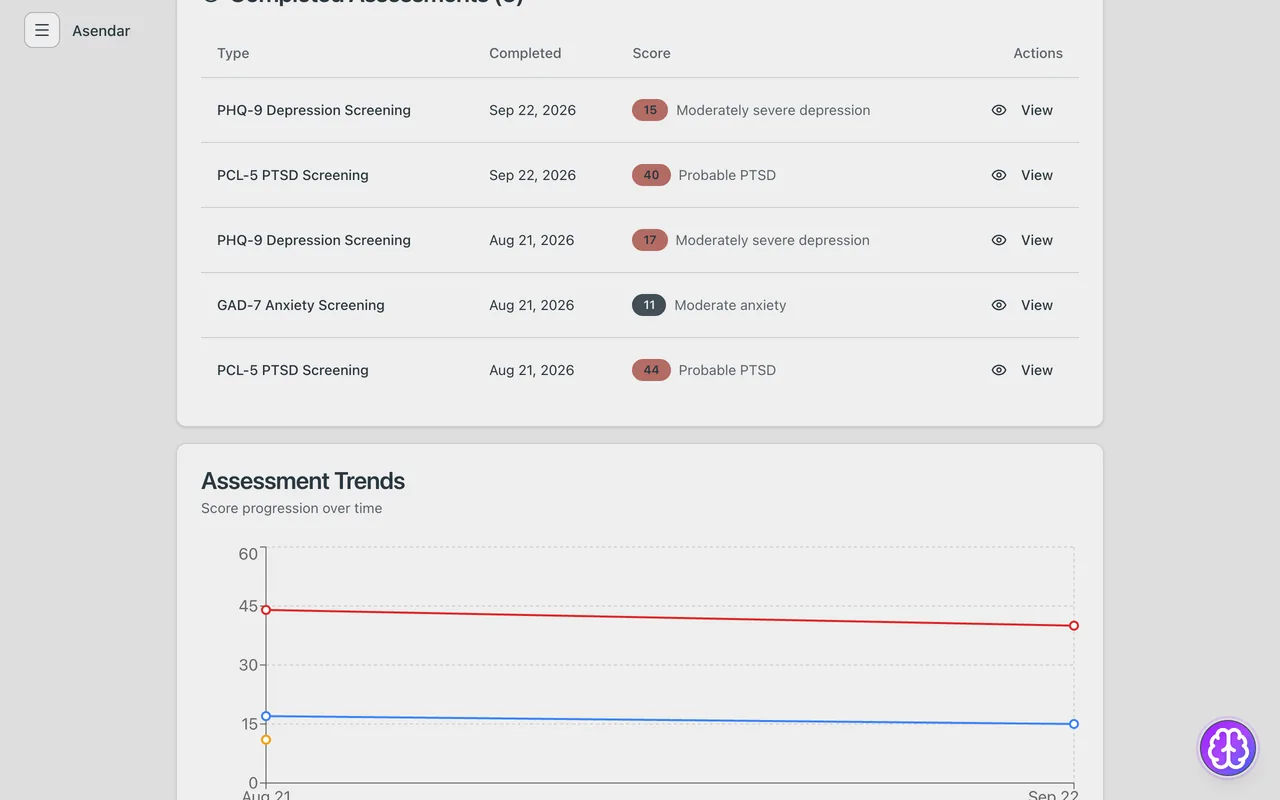Select the yellow chart data point
Viewport: 1280px width, 800px height.
pos(266,740)
